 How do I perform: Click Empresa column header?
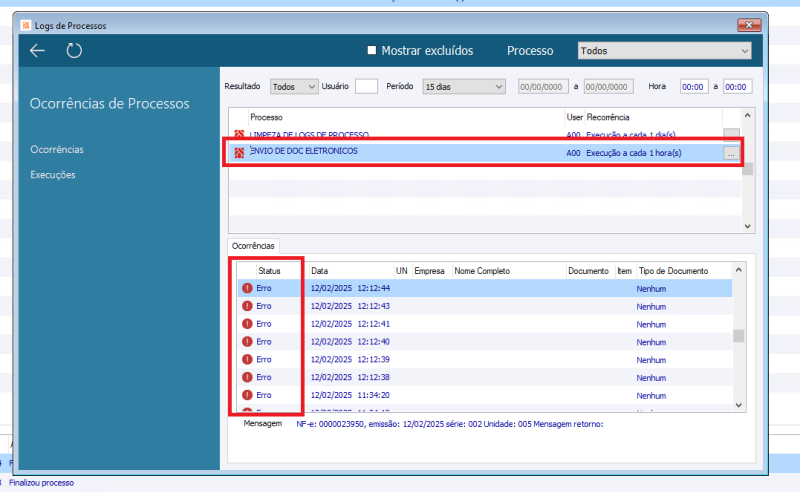[429, 271]
